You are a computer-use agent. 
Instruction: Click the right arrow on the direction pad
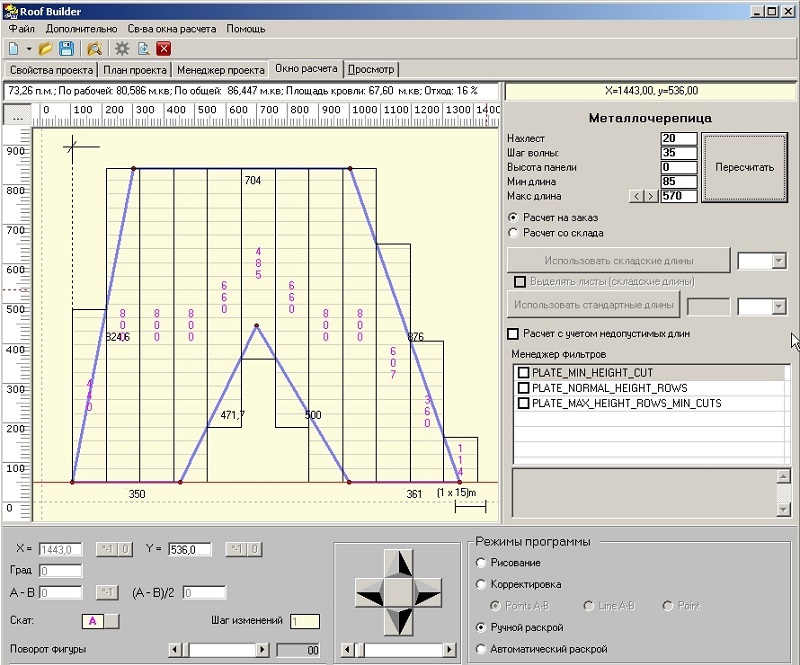click(427, 592)
